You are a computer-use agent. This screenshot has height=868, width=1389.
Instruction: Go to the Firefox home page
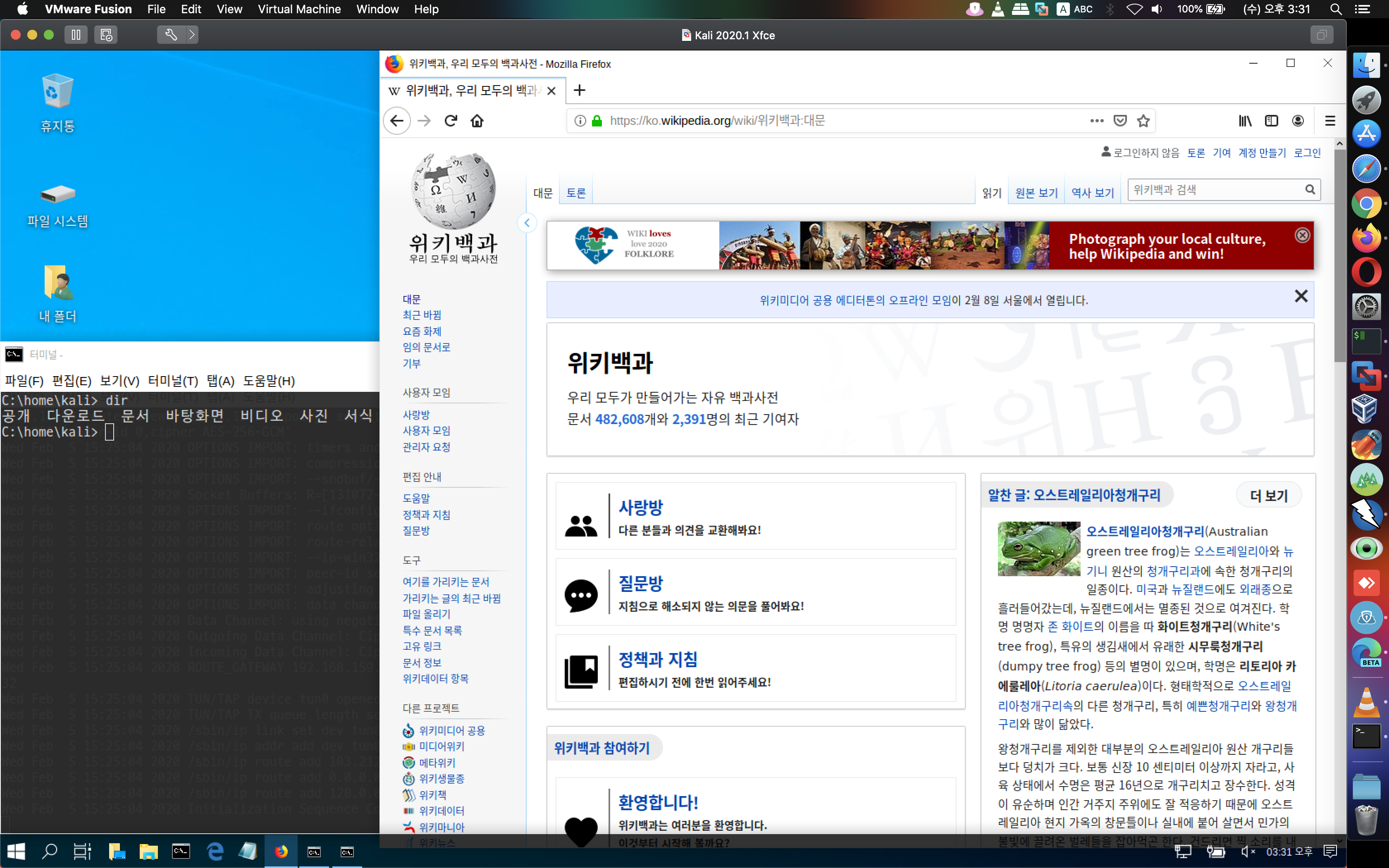(477, 121)
